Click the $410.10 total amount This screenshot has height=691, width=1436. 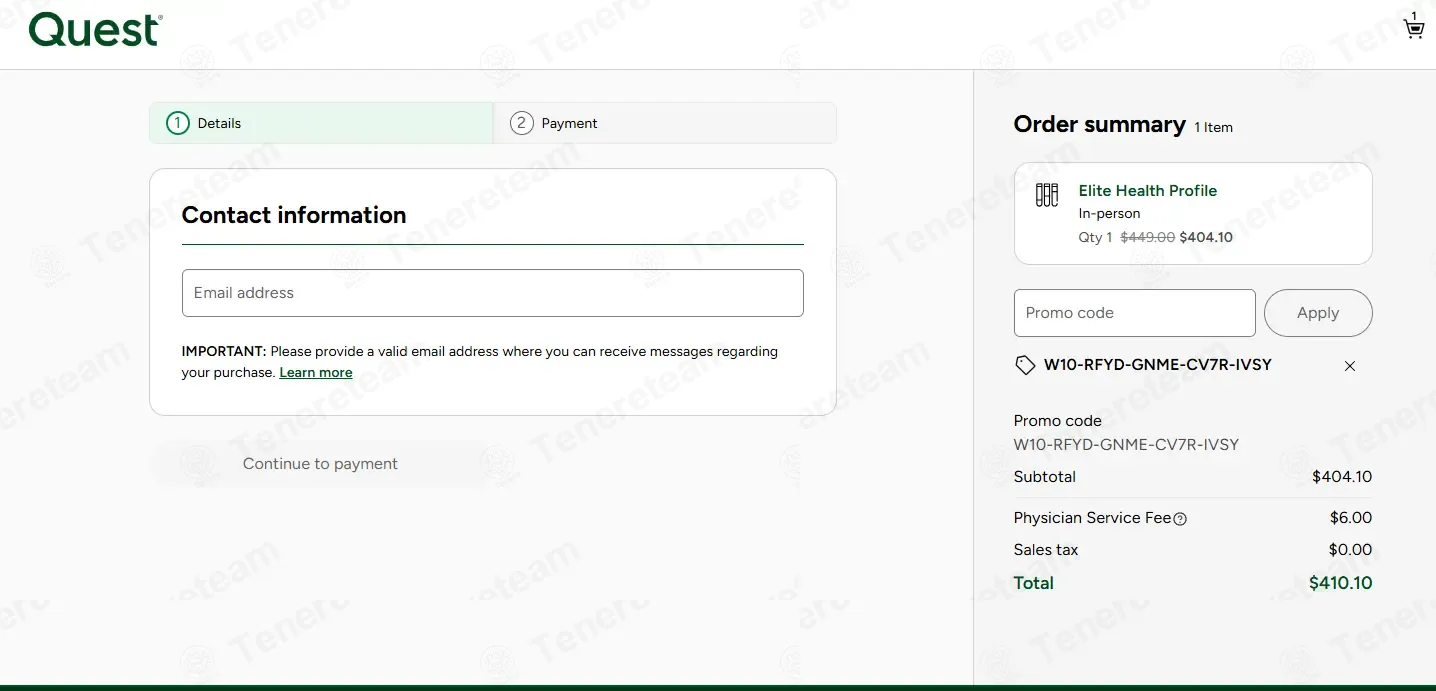pos(1340,583)
